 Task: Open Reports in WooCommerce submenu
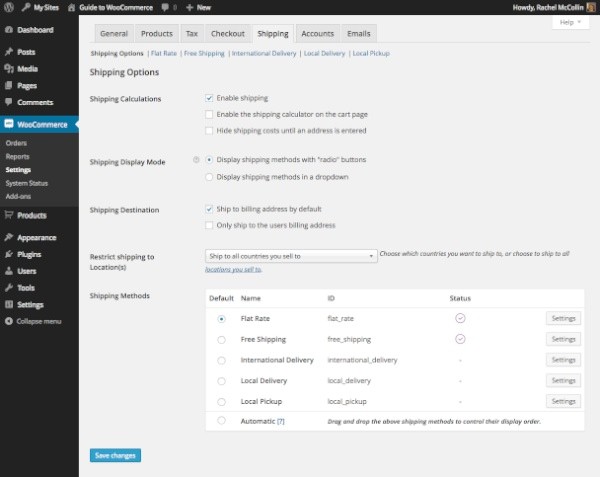(x=18, y=156)
